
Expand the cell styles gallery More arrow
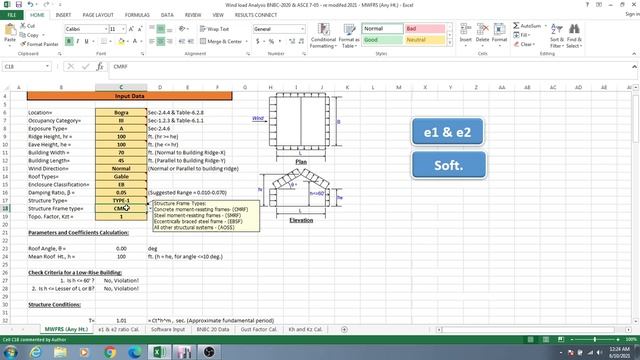pyautogui.click(x=450, y=43)
